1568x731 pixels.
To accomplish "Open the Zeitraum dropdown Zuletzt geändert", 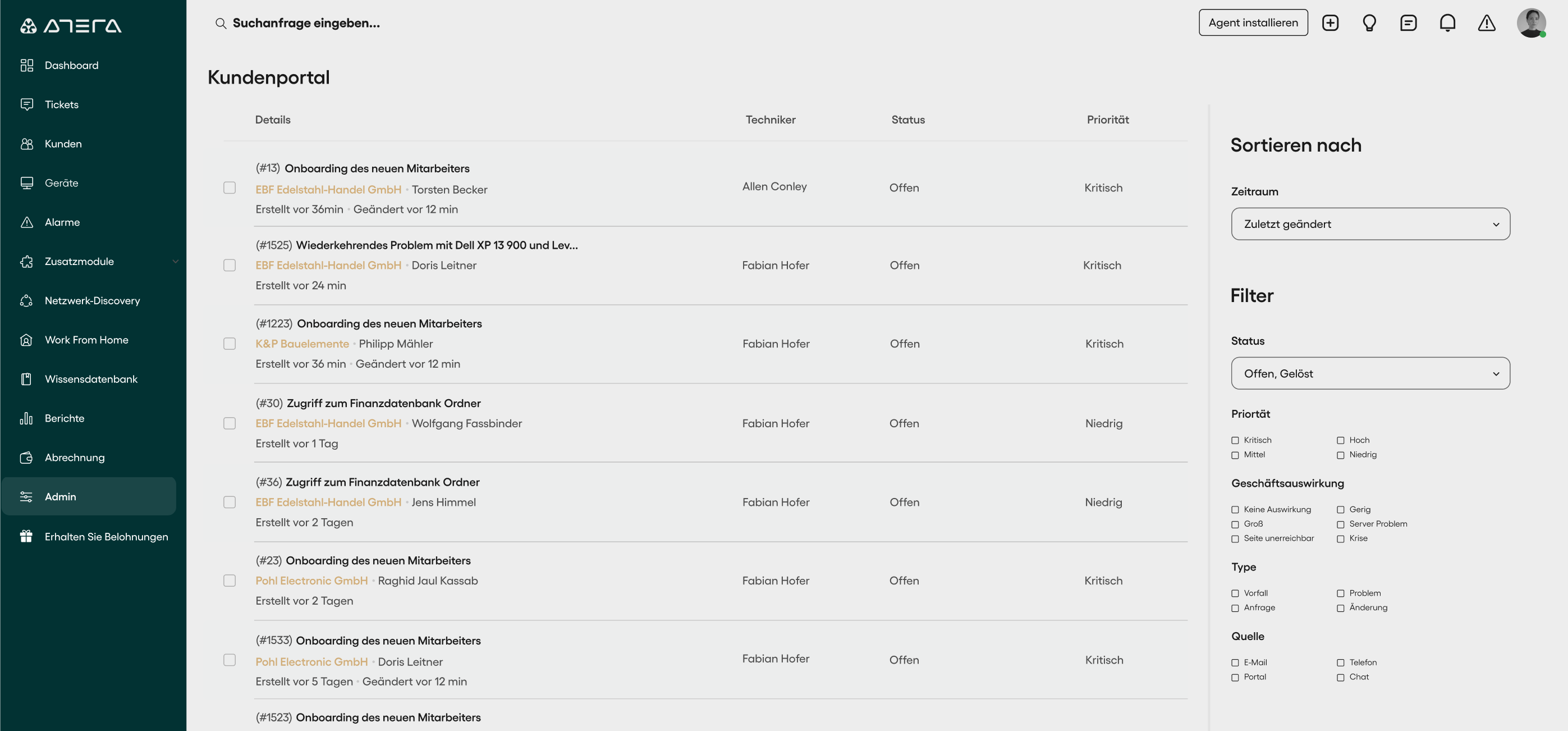I will point(1370,223).
